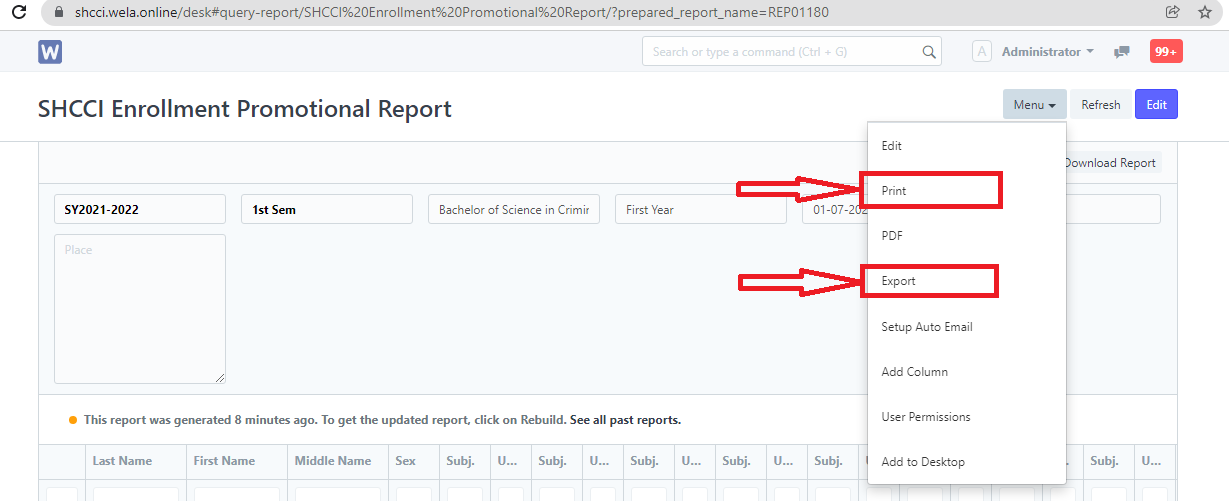
Task: Choose Setup Auto Email option
Action: pos(926,327)
